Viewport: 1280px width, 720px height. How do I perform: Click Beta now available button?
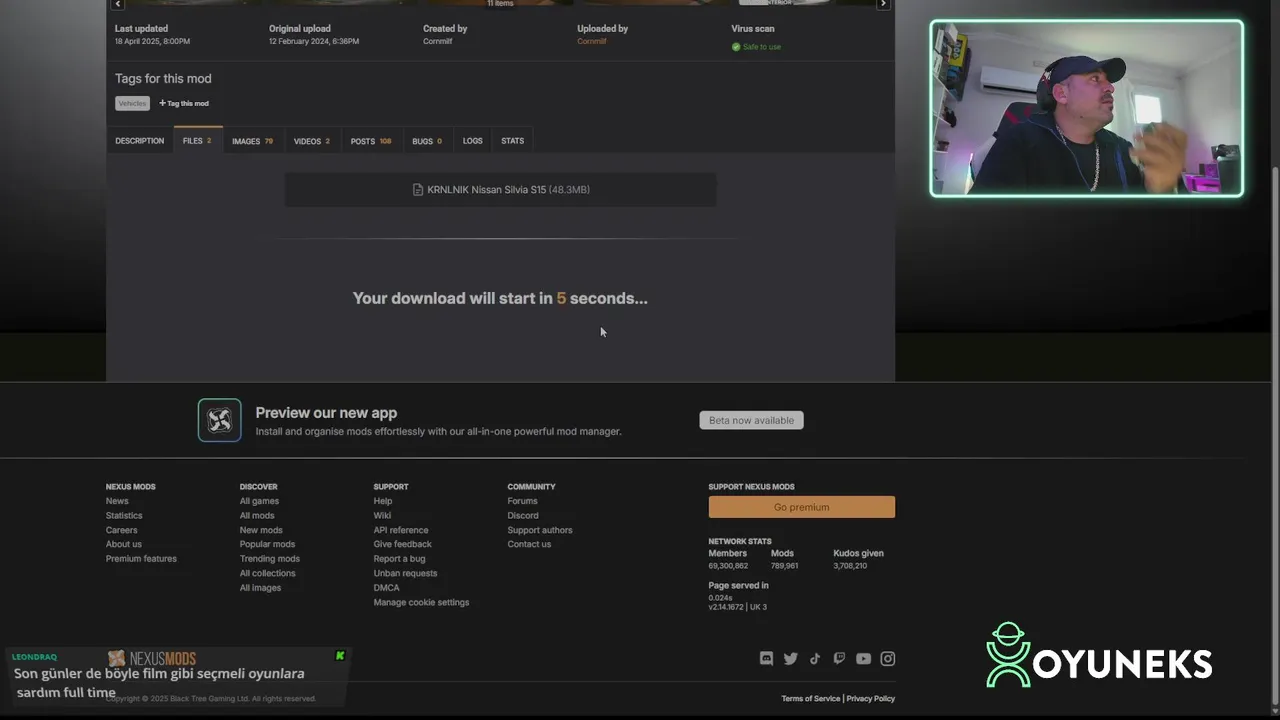pos(751,420)
